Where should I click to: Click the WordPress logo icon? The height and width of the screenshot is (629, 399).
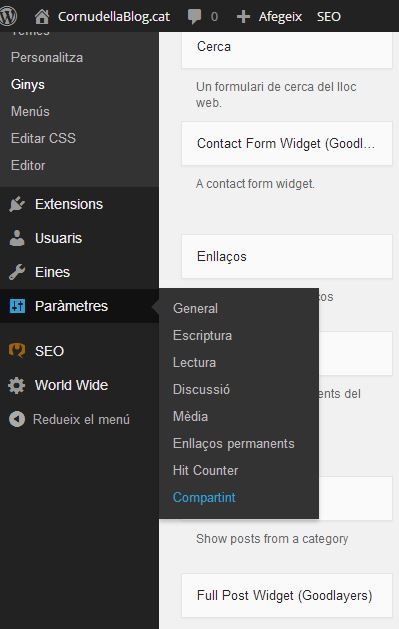click(x=8, y=16)
